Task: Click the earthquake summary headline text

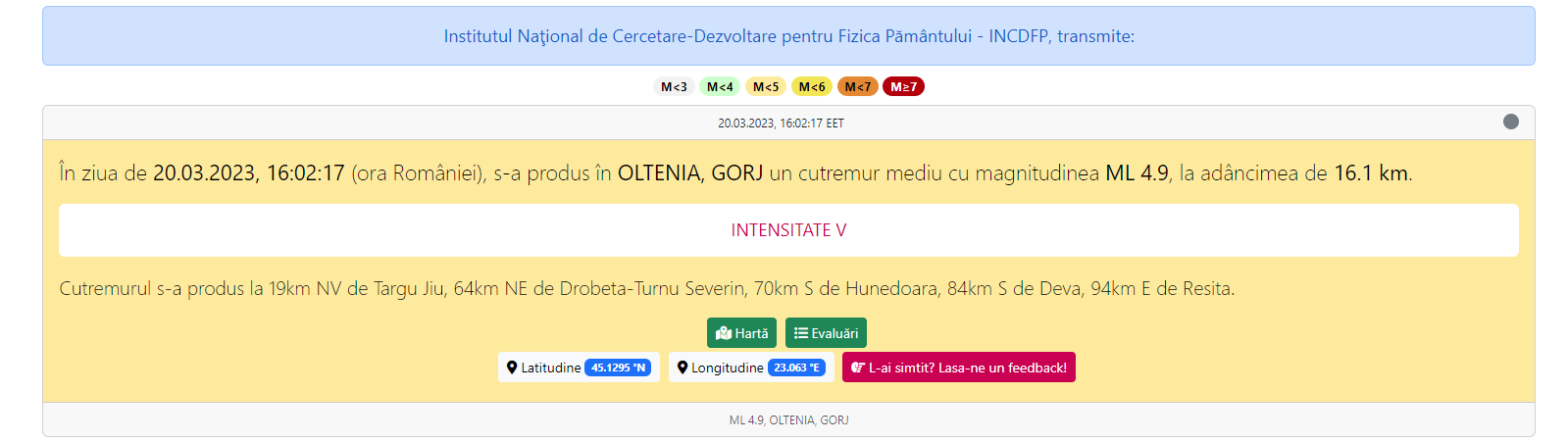Action: (735, 173)
